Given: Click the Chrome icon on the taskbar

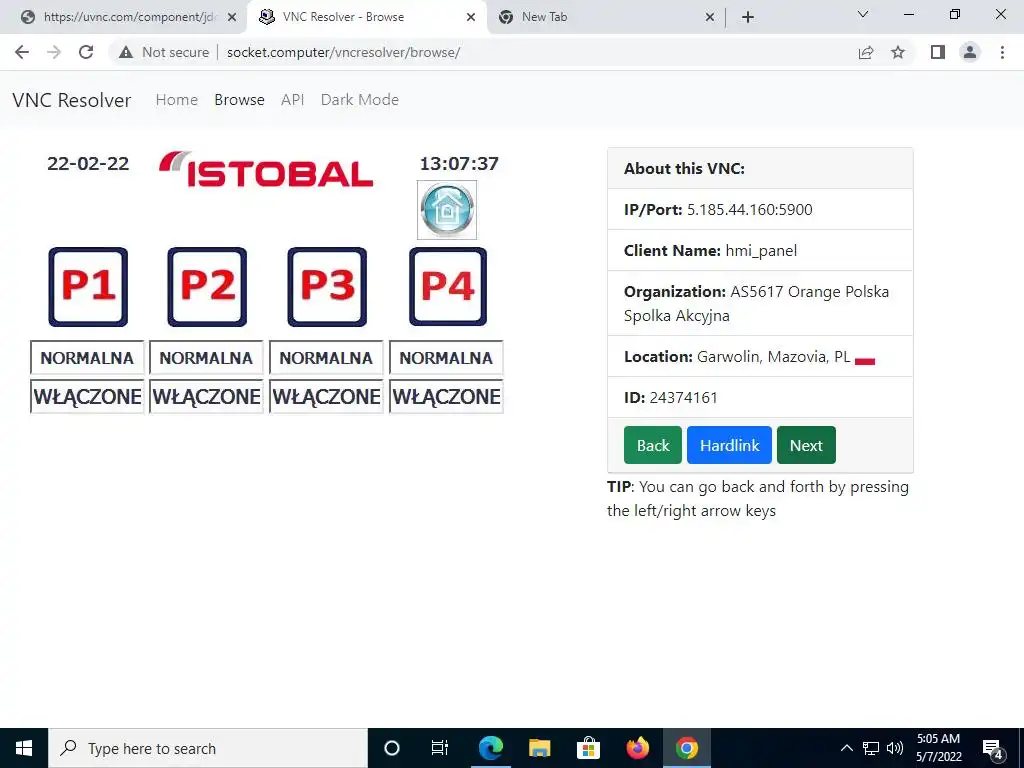Looking at the screenshot, I should pos(686,748).
